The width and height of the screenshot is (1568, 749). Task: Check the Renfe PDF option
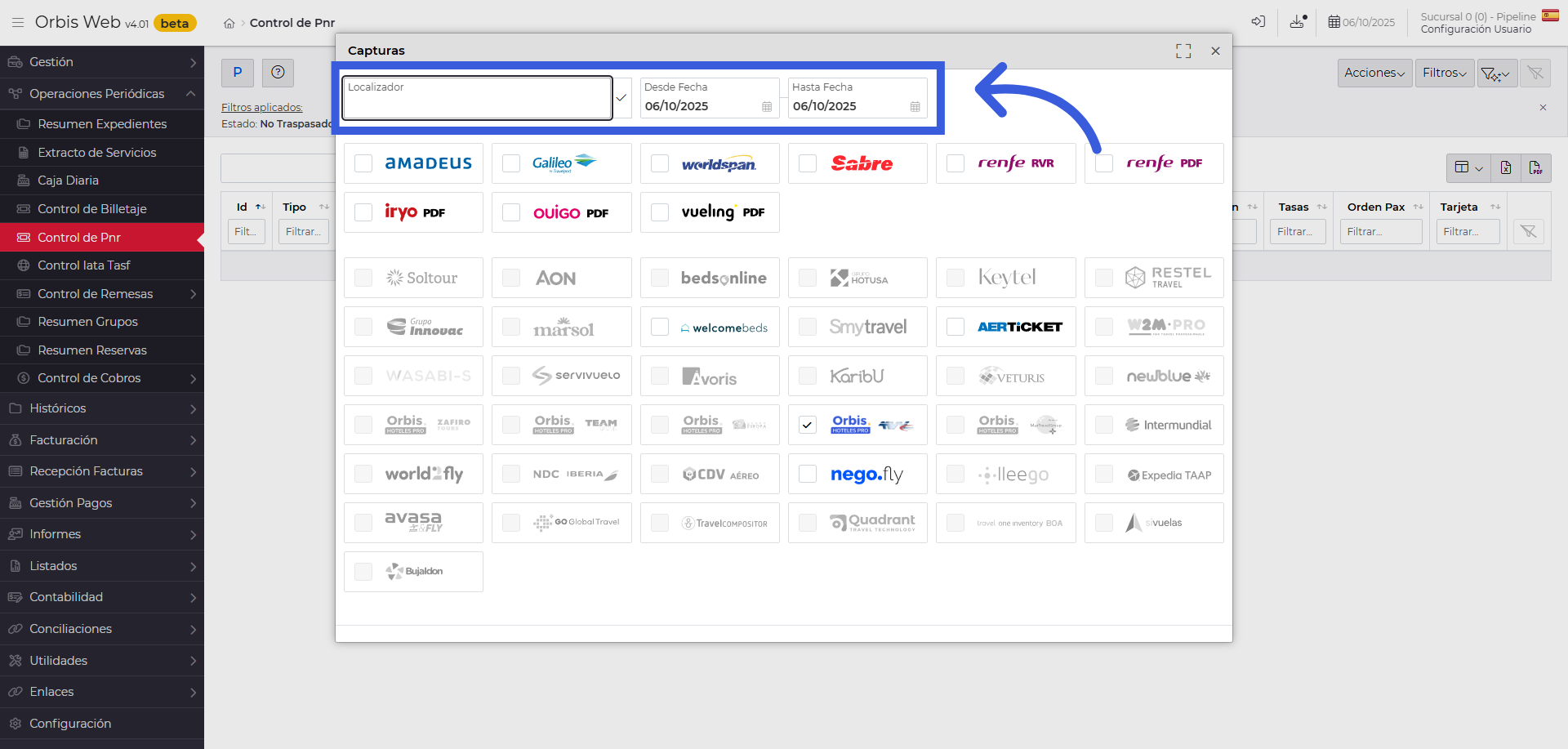[x=1104, y=163]
